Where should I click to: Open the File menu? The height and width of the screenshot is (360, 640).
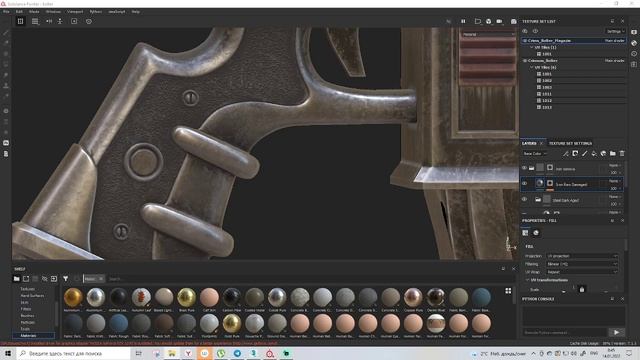click(6, 12)
